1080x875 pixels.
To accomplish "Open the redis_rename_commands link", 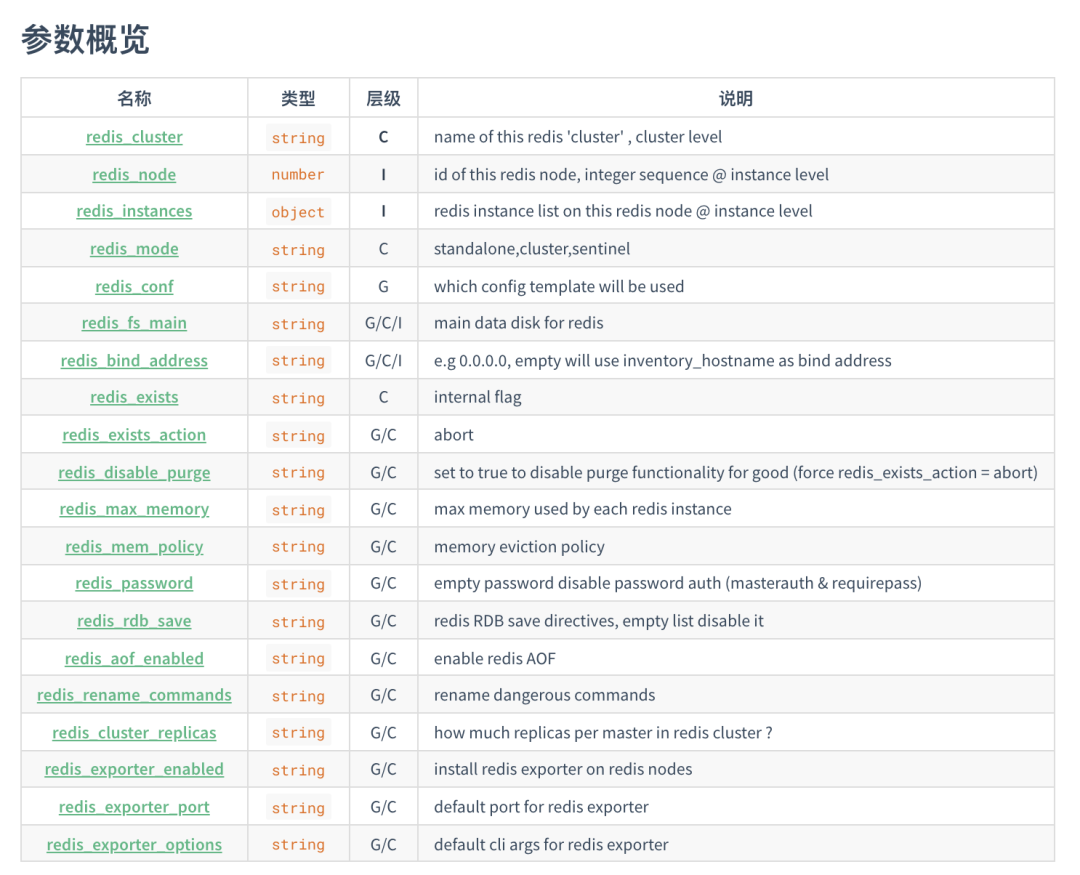I will coord(134,695).
